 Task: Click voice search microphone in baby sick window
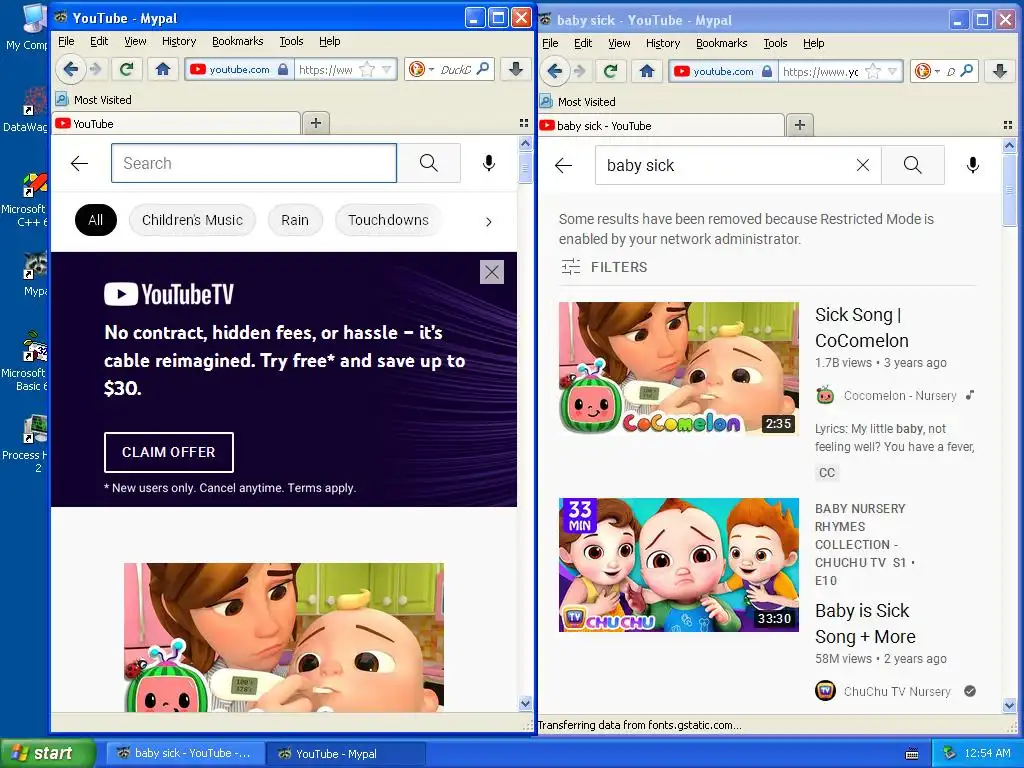coord(972,165)
